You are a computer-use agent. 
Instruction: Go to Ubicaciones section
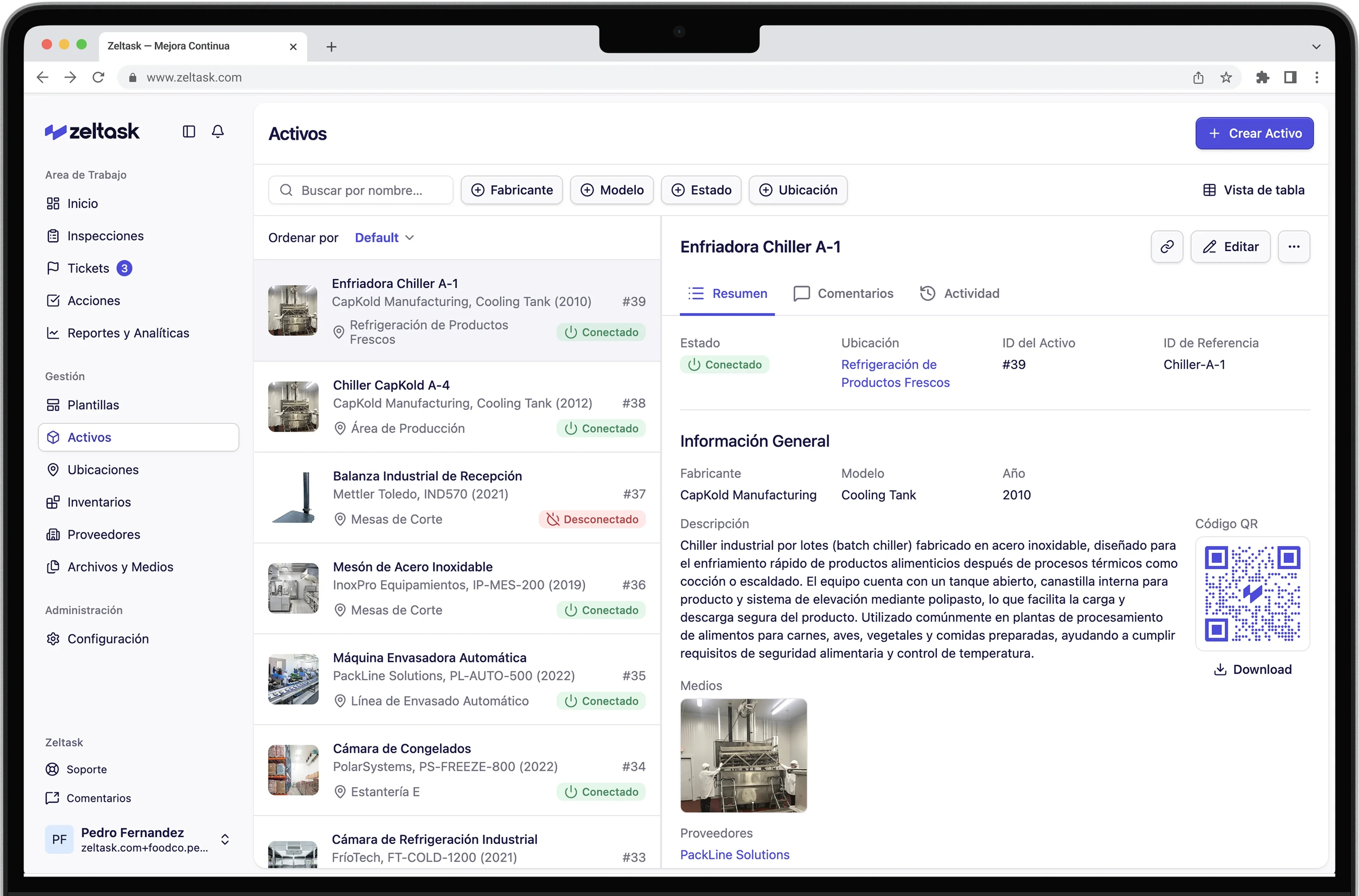pyautogui.click(x=103, y=469)
